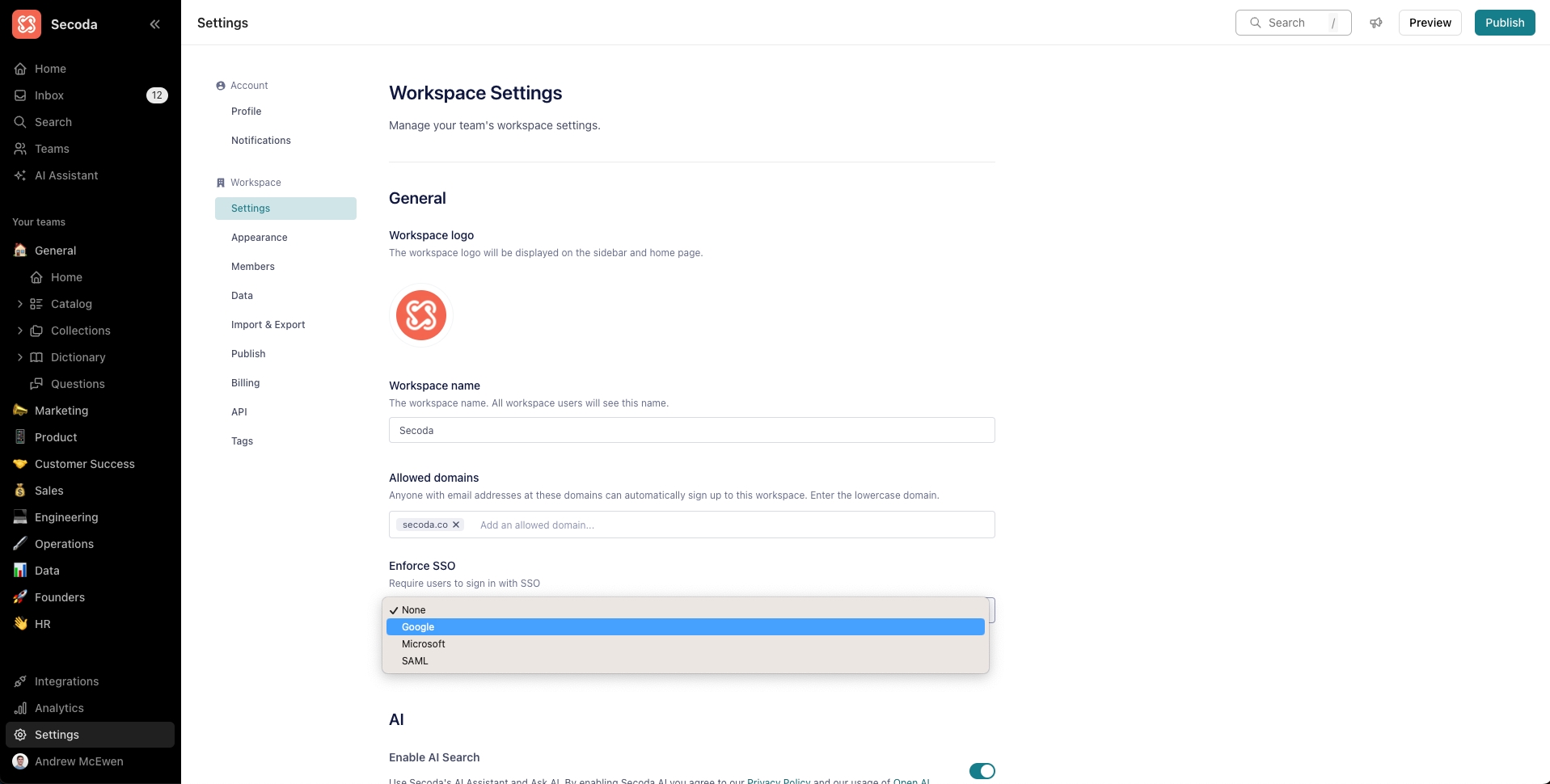The height and width of the screenshot is (784, 1550).
Task: Open the Appearance settings page
Action: point(285,238)
